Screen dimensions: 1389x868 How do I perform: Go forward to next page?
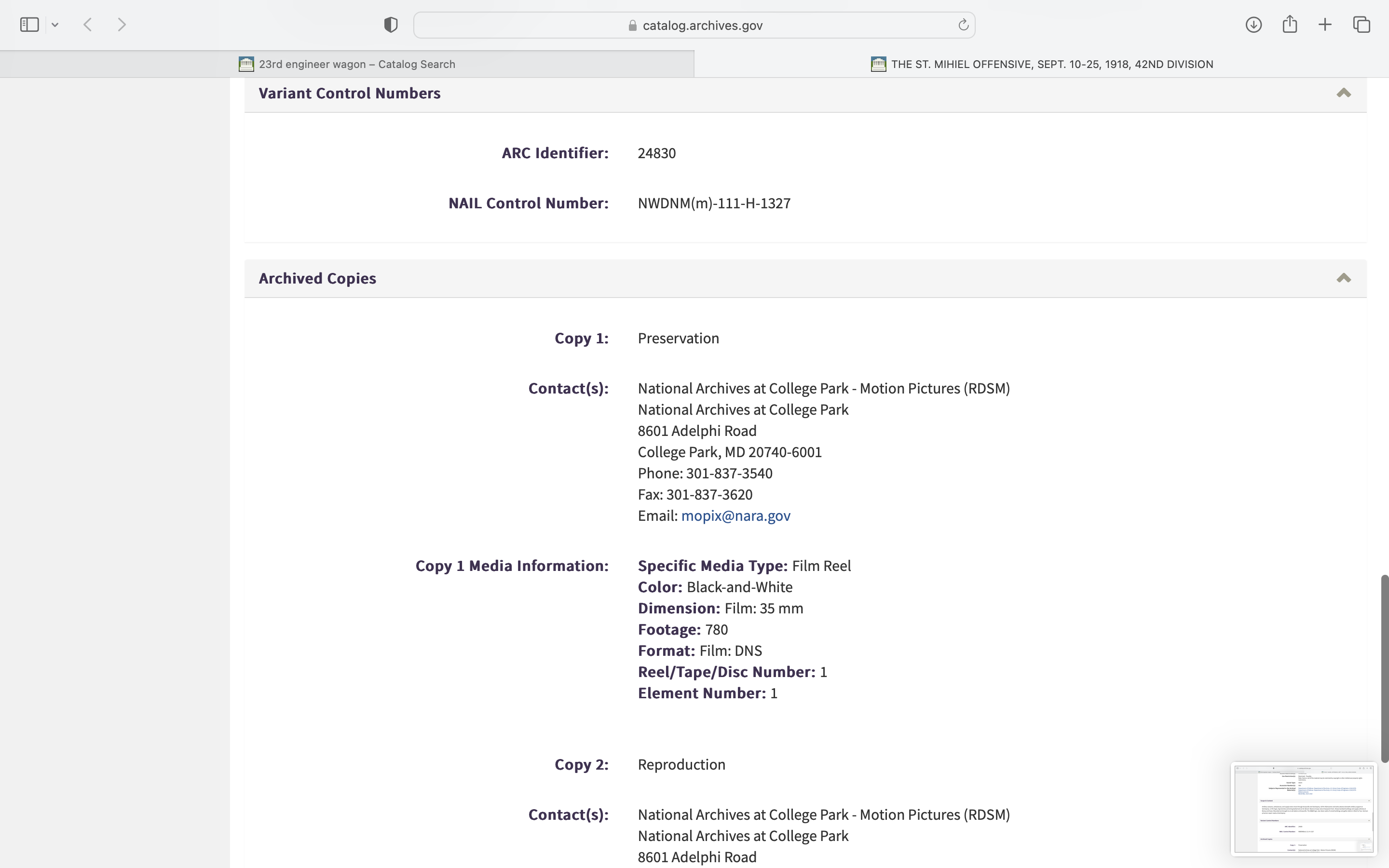click(122, 25)
